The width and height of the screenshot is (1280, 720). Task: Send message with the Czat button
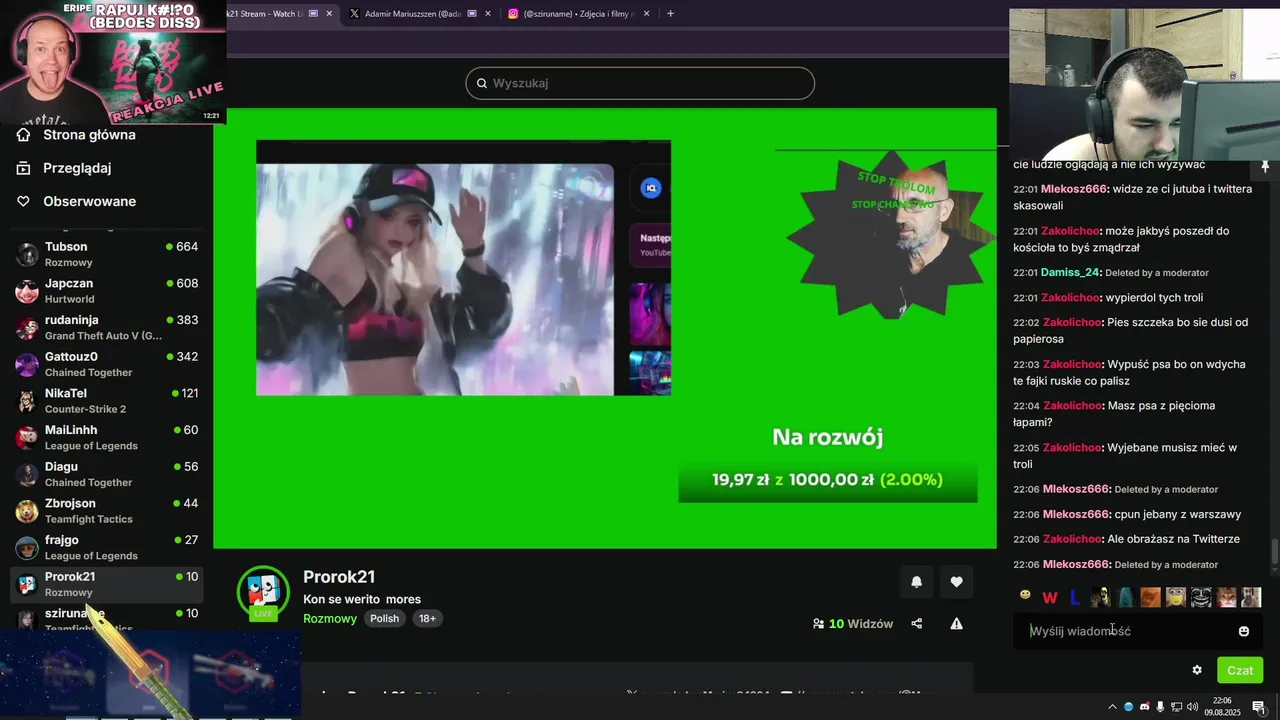1240,670
